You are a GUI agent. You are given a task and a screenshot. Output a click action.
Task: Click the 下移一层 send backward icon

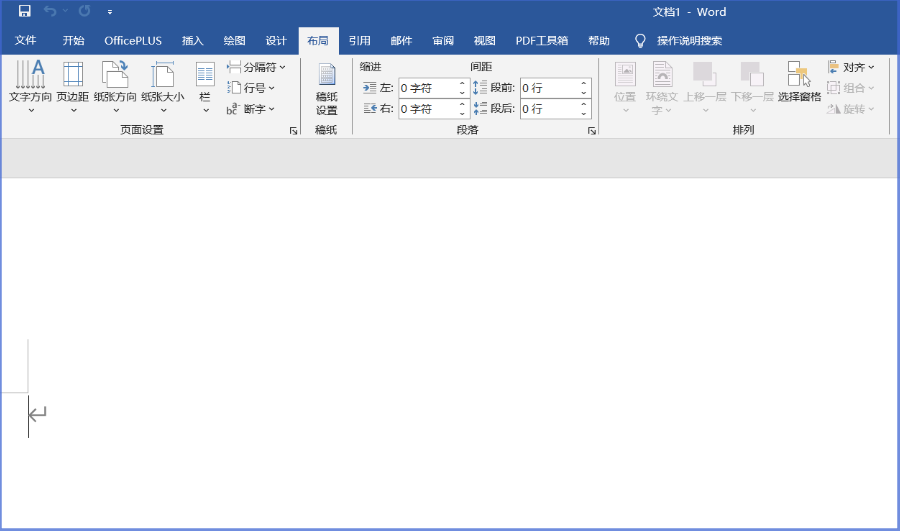pos(752,74)
